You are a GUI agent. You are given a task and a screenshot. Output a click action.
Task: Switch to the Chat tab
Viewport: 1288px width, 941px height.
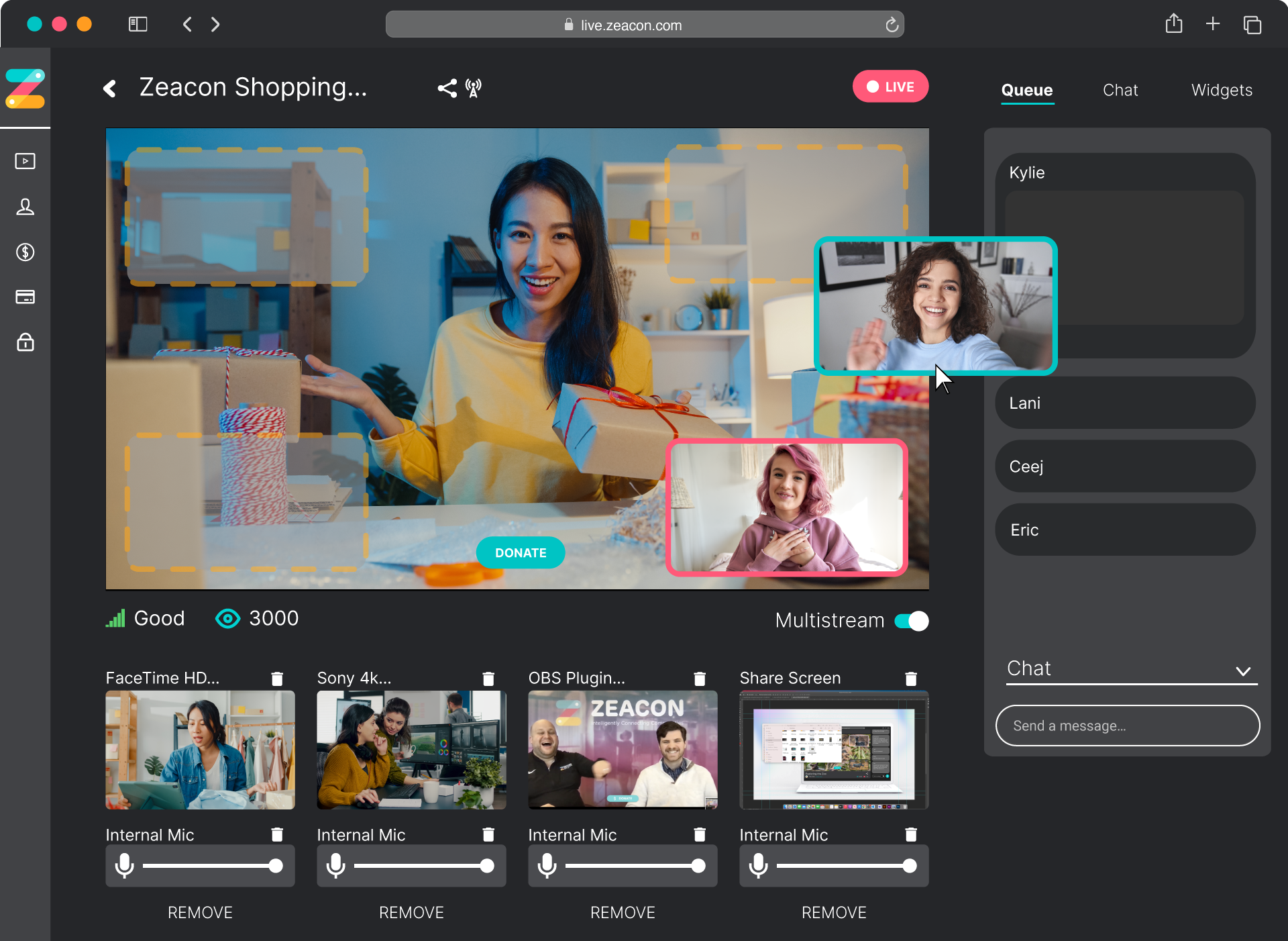[1120, 90]
